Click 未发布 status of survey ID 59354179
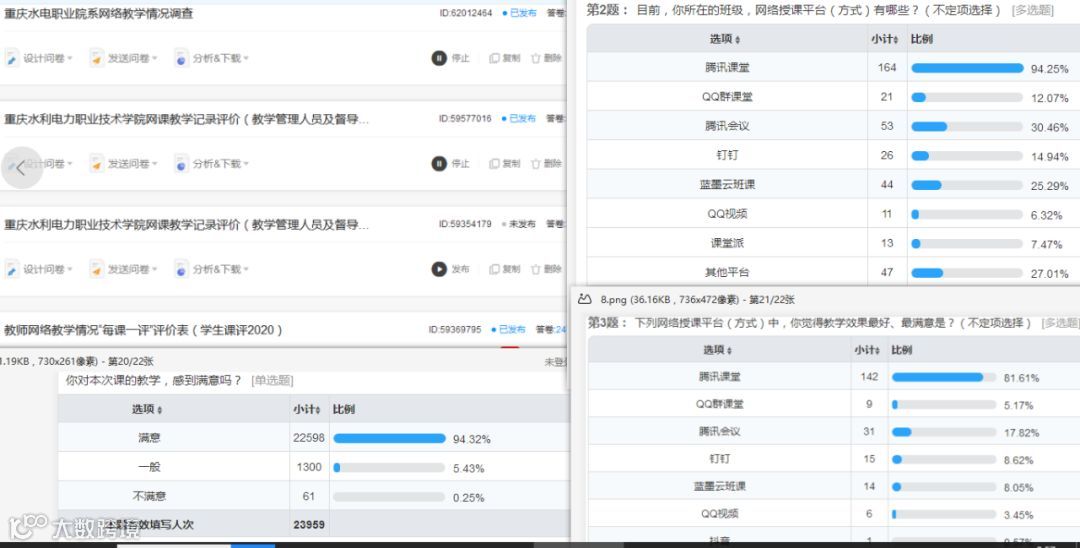 click(x=519, y=224)
